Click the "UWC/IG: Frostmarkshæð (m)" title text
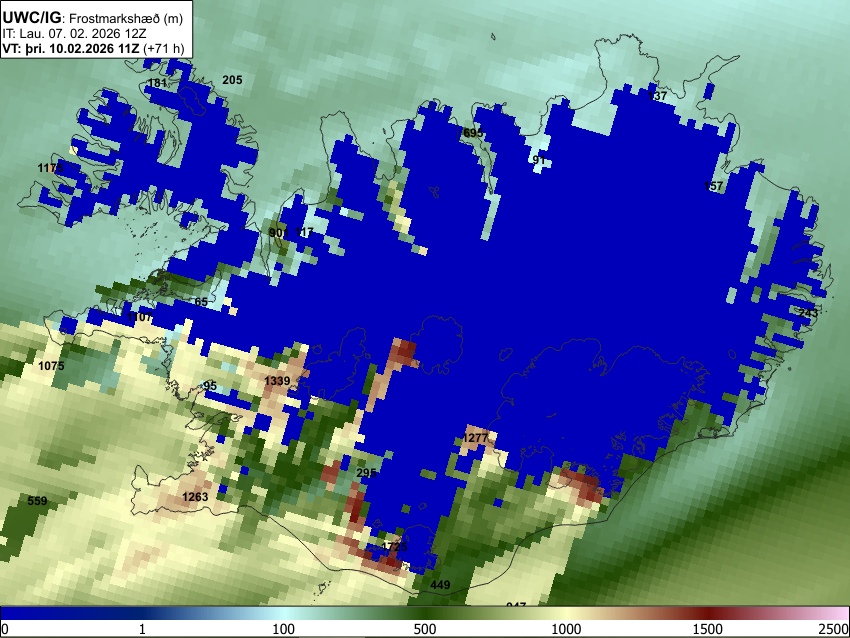850x638 pixels. 93,18
